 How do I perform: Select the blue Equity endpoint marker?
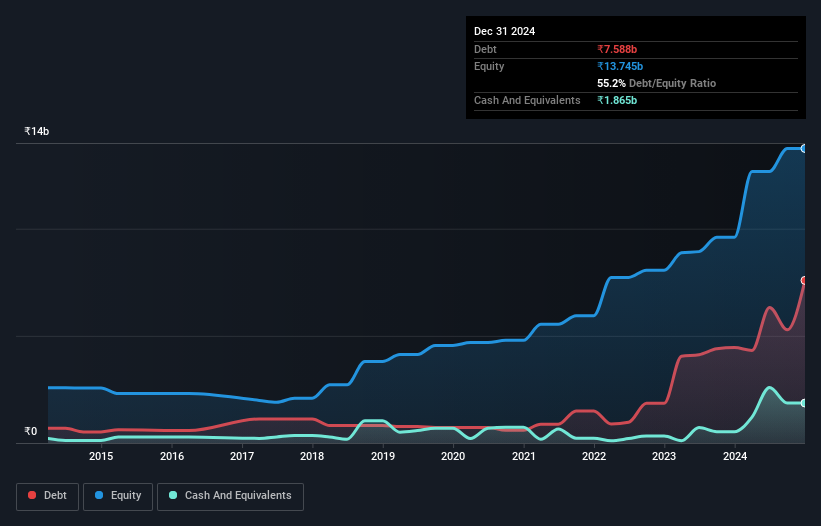click(x=804, y=149)
